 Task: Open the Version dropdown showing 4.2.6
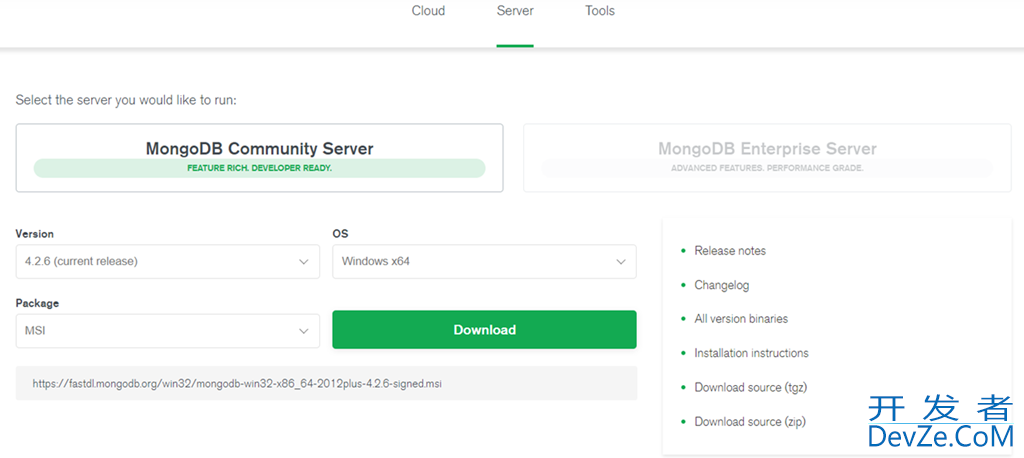click(160, 261)
